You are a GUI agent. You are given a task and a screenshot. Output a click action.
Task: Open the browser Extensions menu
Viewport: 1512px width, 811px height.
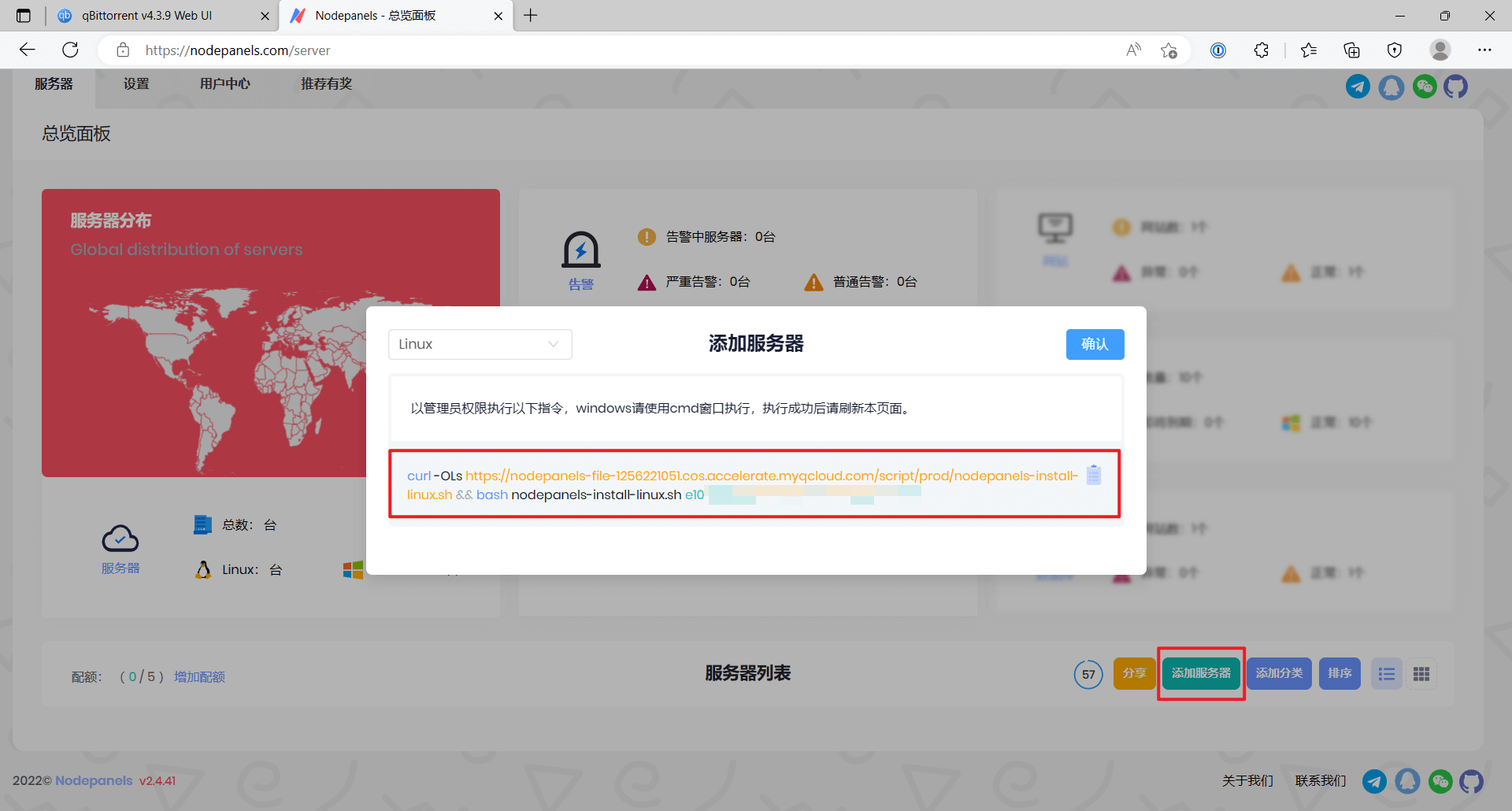pyautogui.click(x=1262, y=50)
